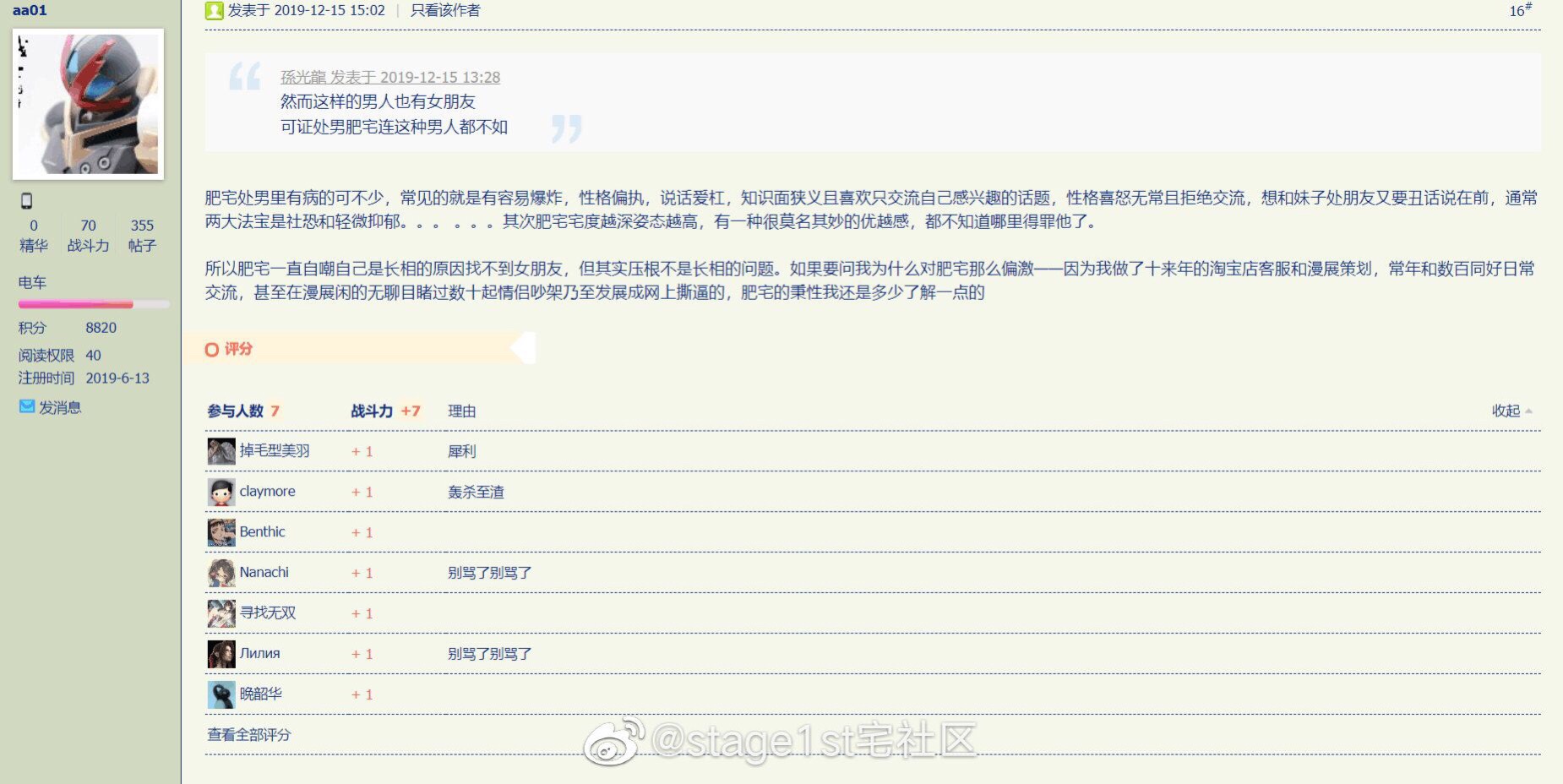The width and height of the screenshot is (1563, 784).
Task: Click 晓韶华's small avatar icon
Action: click(221, 694)
